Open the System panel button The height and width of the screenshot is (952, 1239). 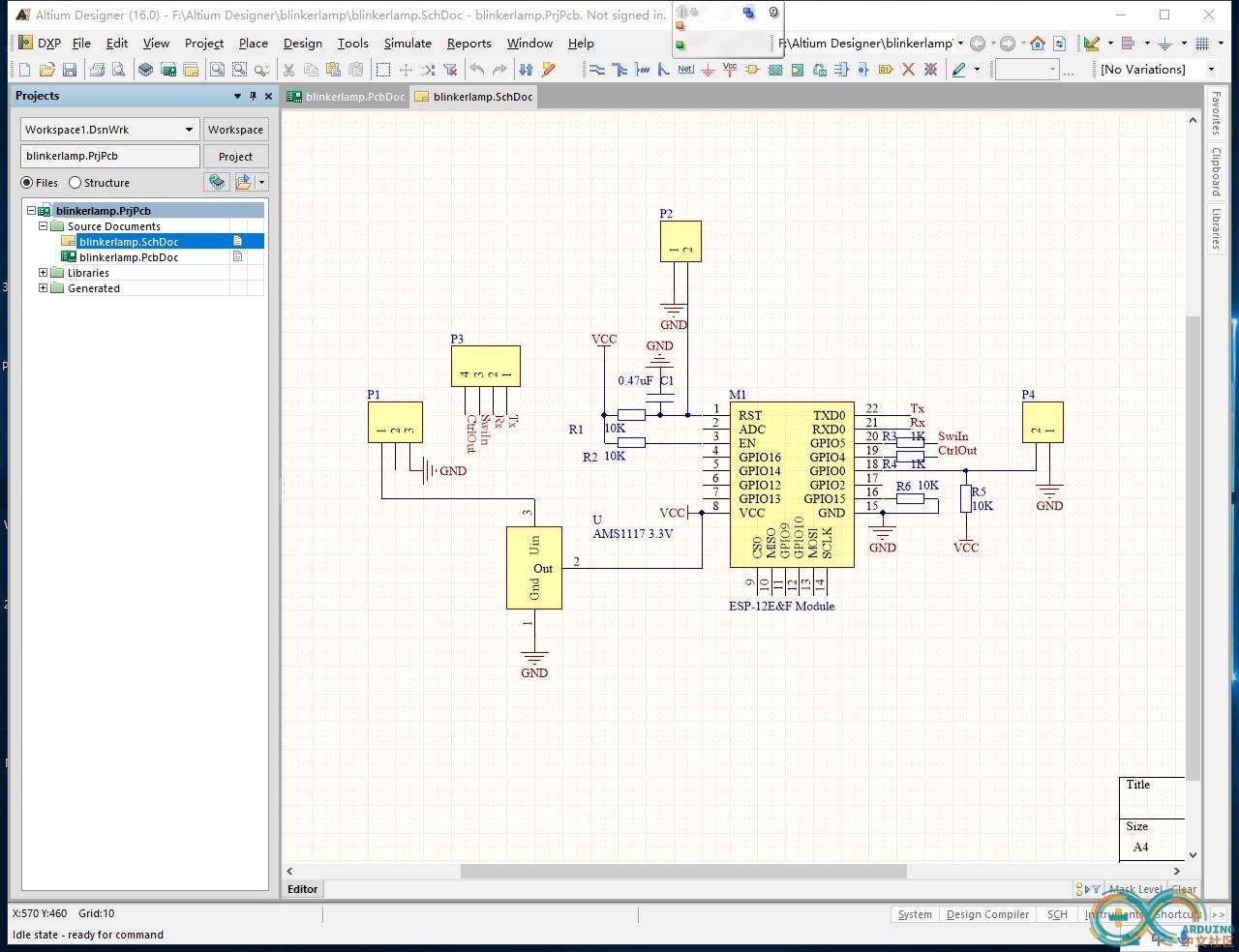pyautogui.click(x=915, y=914)
